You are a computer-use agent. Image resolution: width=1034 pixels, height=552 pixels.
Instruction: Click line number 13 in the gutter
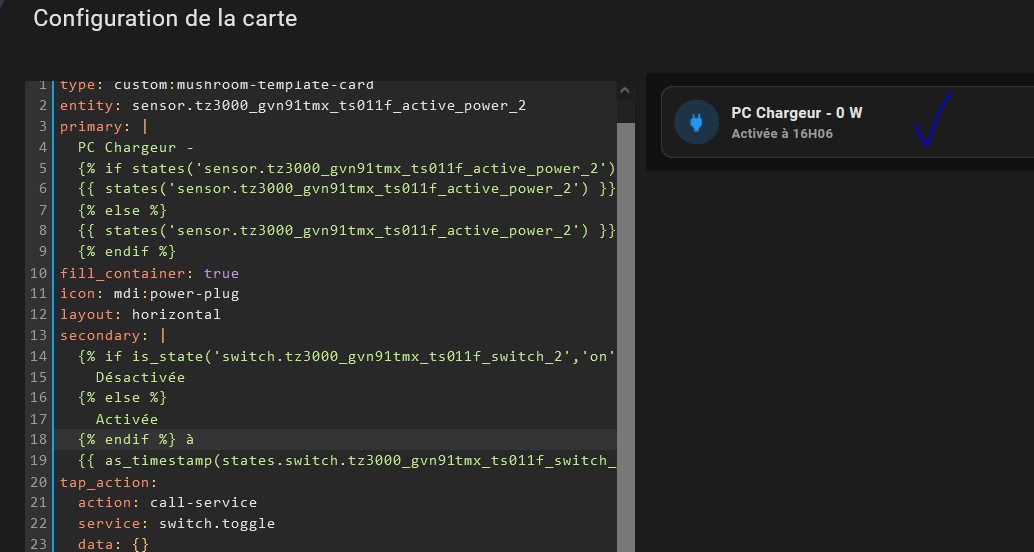(x=38, y=335)
